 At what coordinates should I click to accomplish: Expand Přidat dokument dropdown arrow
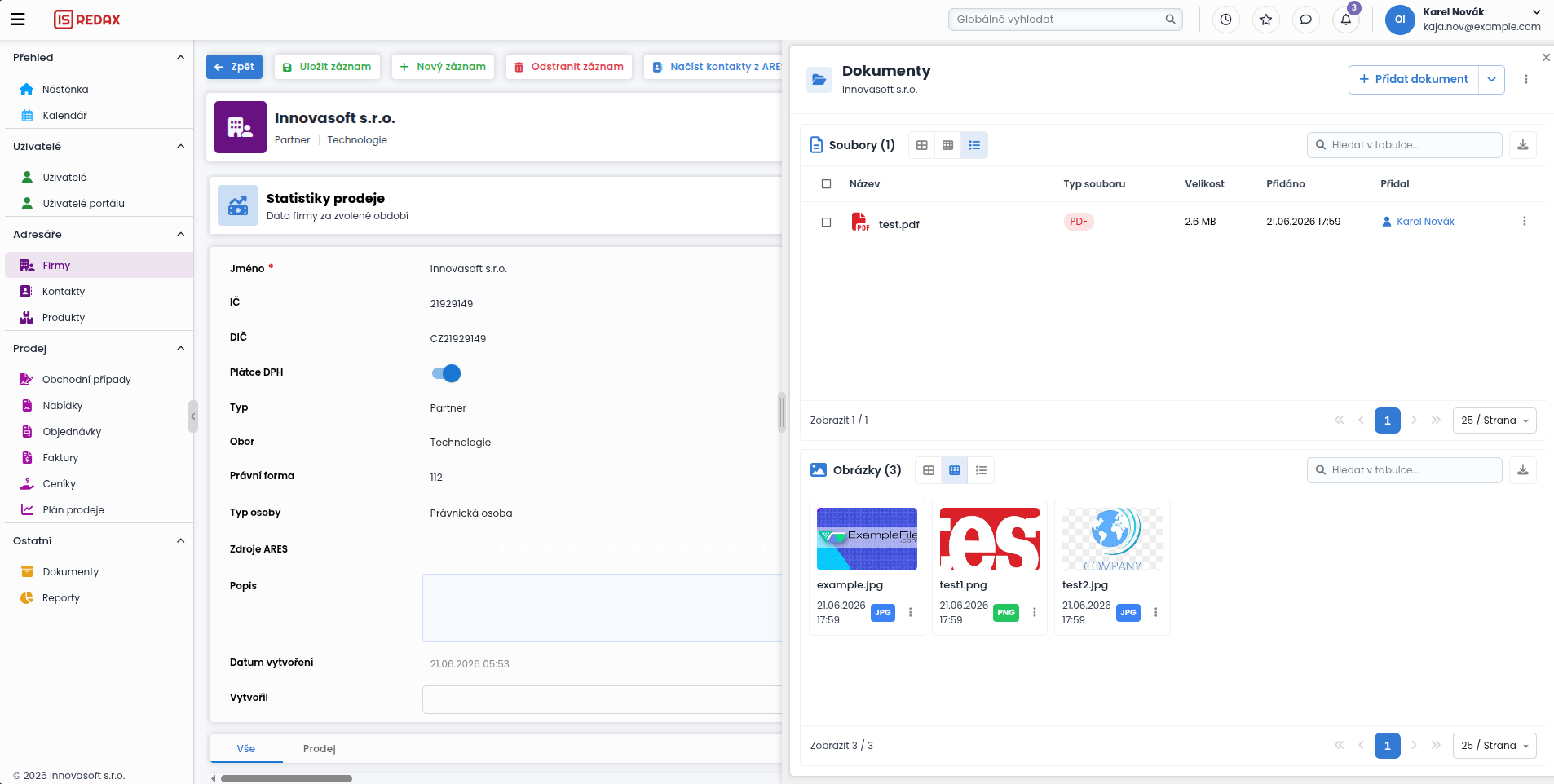pos(1491,80)
